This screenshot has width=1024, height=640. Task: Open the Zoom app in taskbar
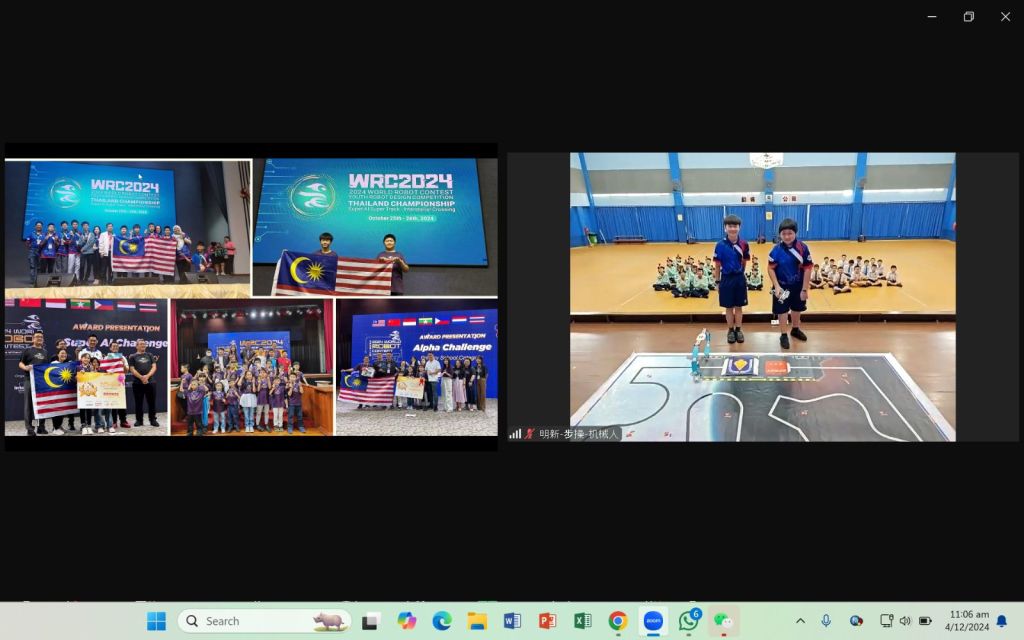653,621
